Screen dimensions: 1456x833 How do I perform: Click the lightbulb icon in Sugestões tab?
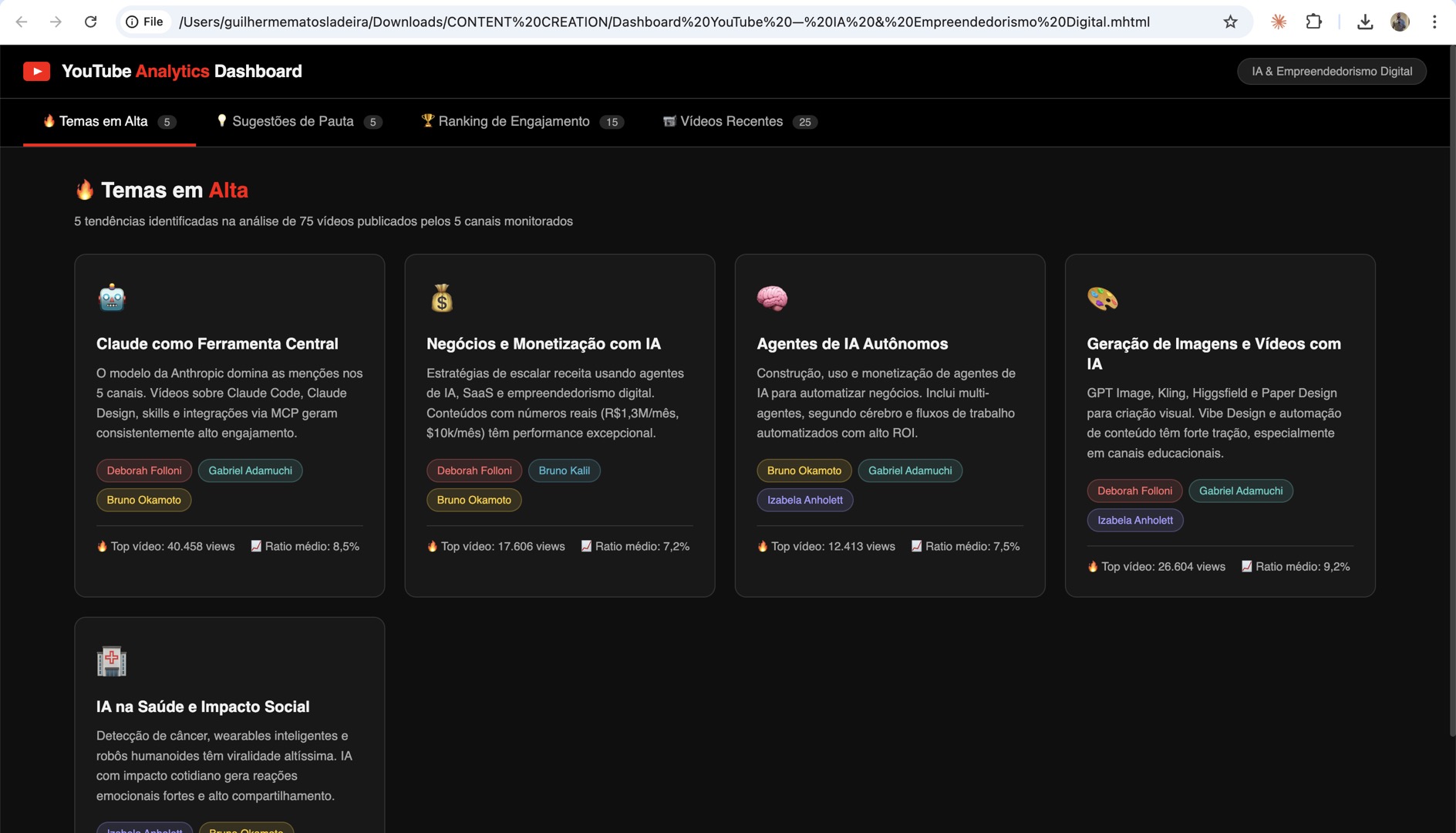tap(222, 120)
